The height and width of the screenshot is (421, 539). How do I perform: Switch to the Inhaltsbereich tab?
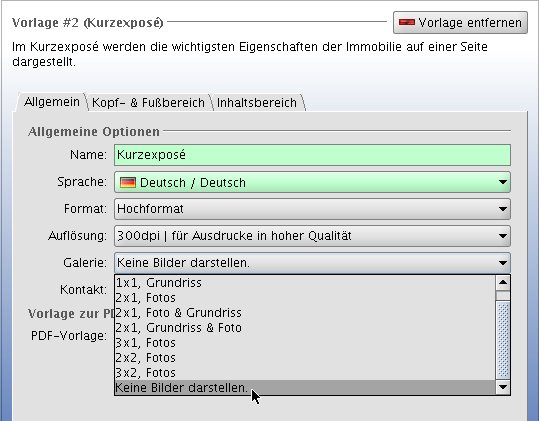257,103
